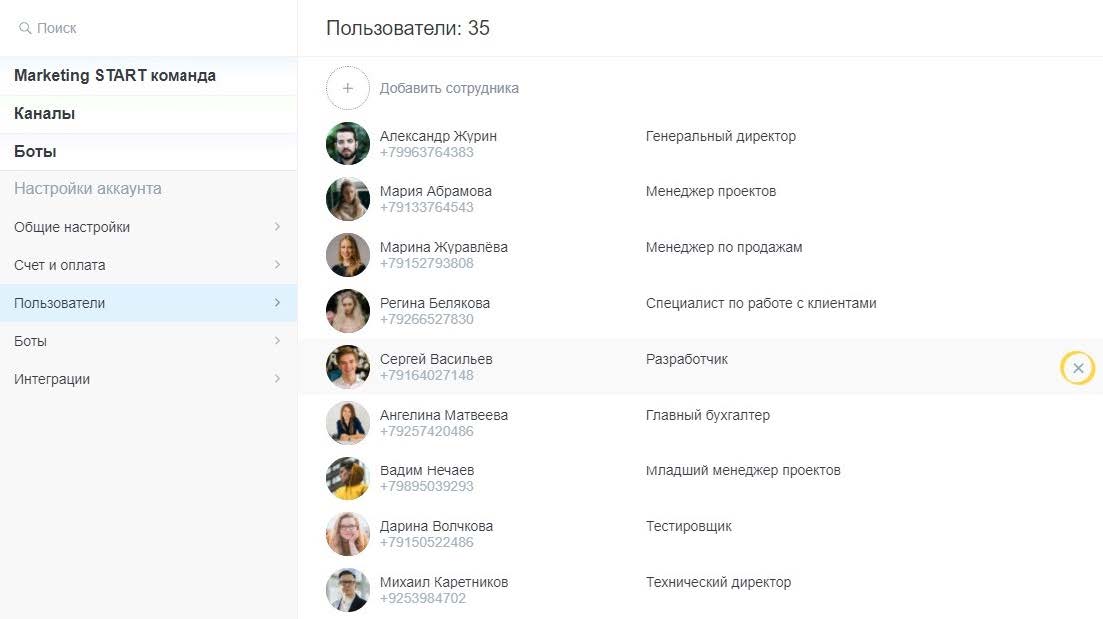
Task: Open the top Боты section in bold
Action: 35,152
